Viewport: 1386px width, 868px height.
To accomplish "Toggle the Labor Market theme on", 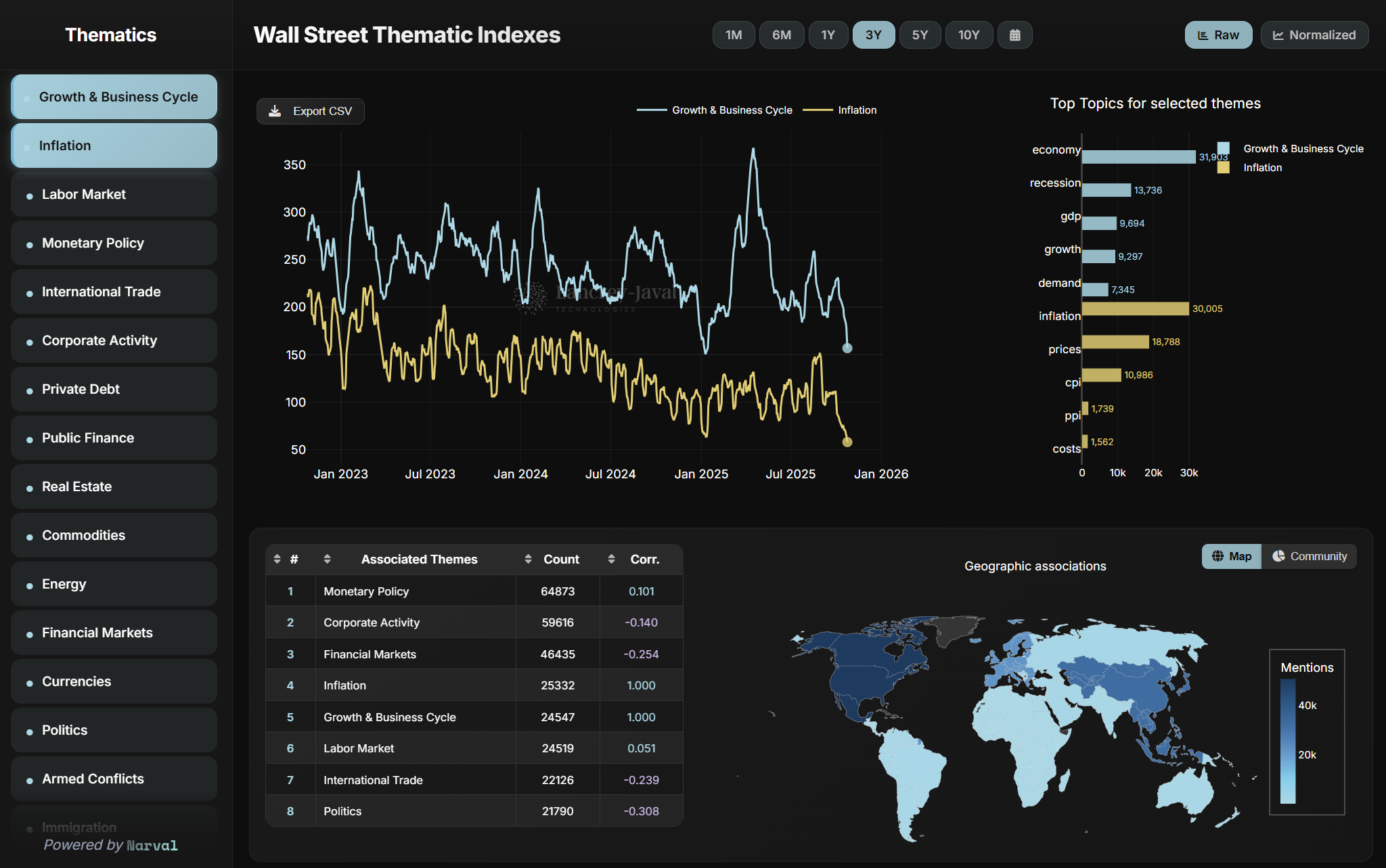I will click(x=114, y=194).
